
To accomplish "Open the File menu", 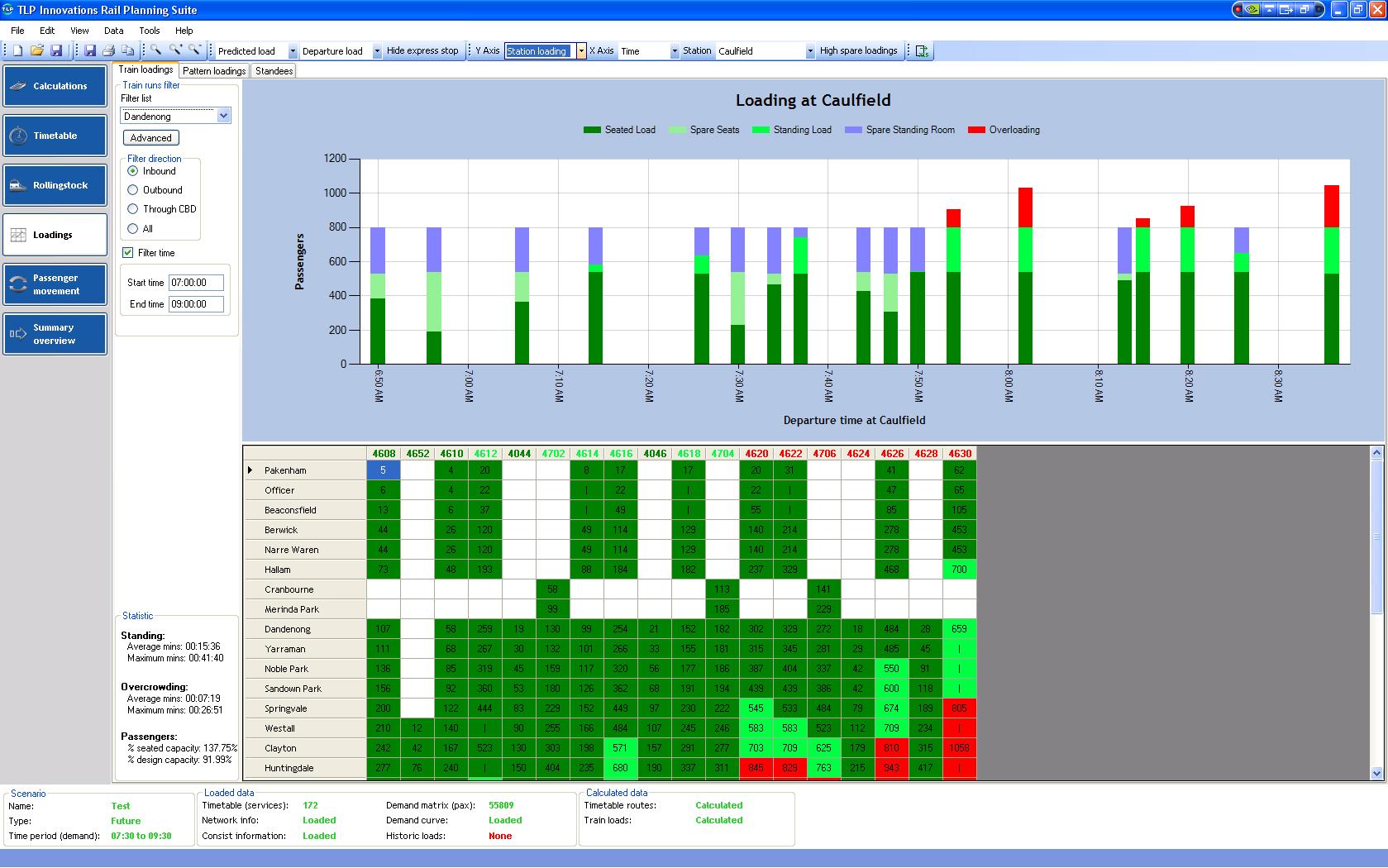I will (x=17, y=31).
